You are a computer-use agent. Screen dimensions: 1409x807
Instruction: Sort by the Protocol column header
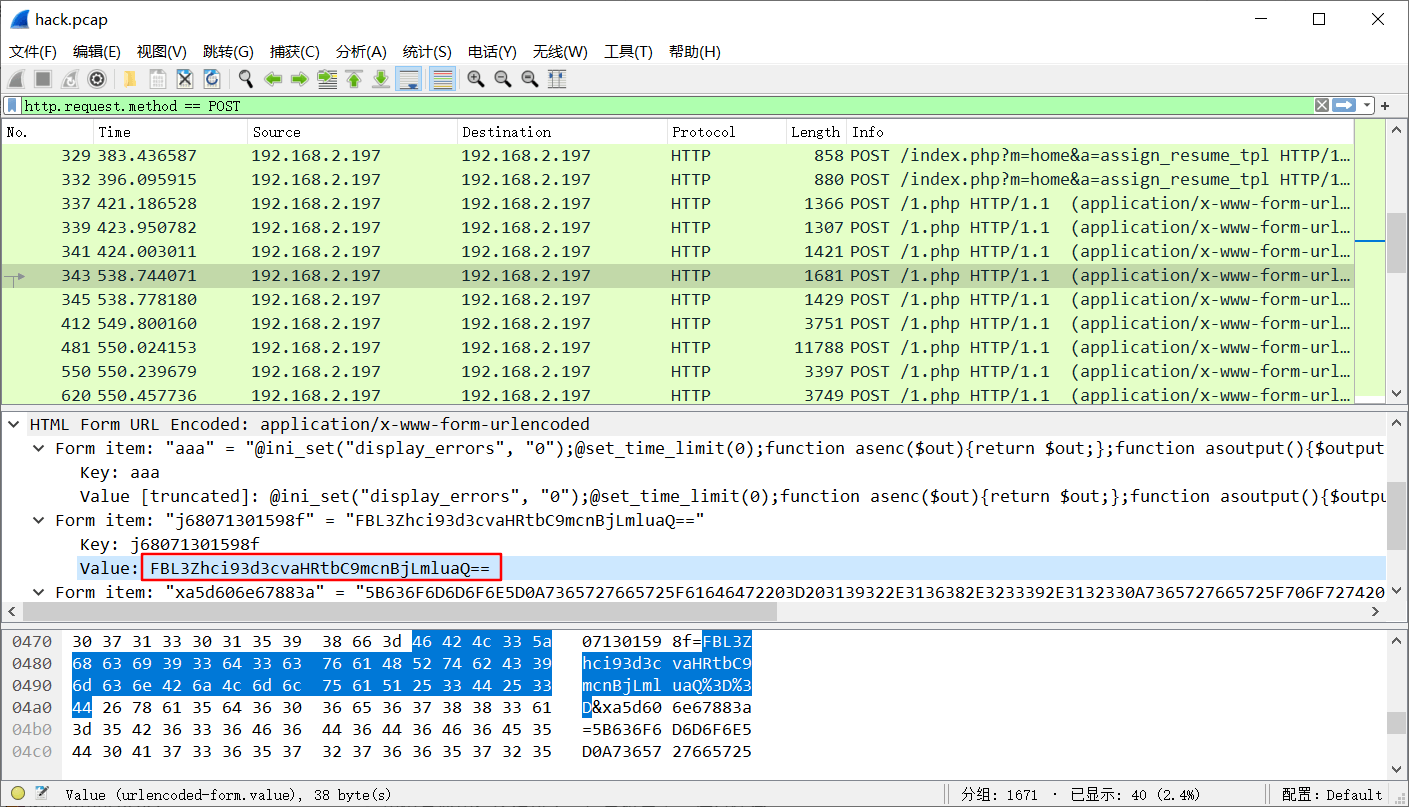pyautogui.click(x=727, y=132)
